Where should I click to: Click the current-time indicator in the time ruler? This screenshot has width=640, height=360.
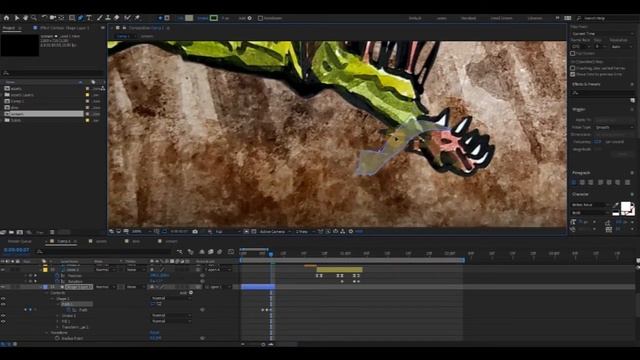pos(271,254)
